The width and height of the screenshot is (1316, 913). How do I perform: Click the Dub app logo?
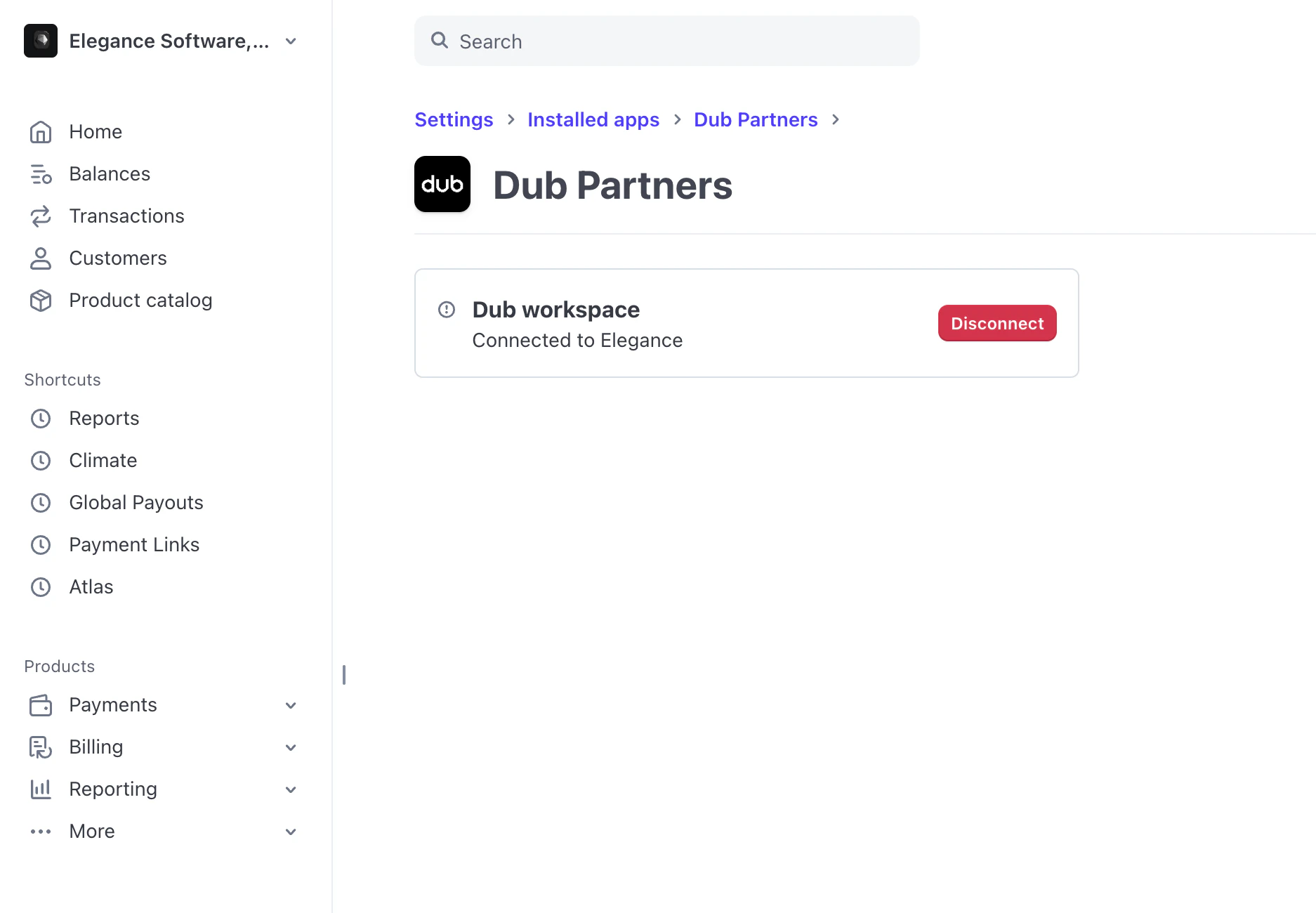point(442,184)
